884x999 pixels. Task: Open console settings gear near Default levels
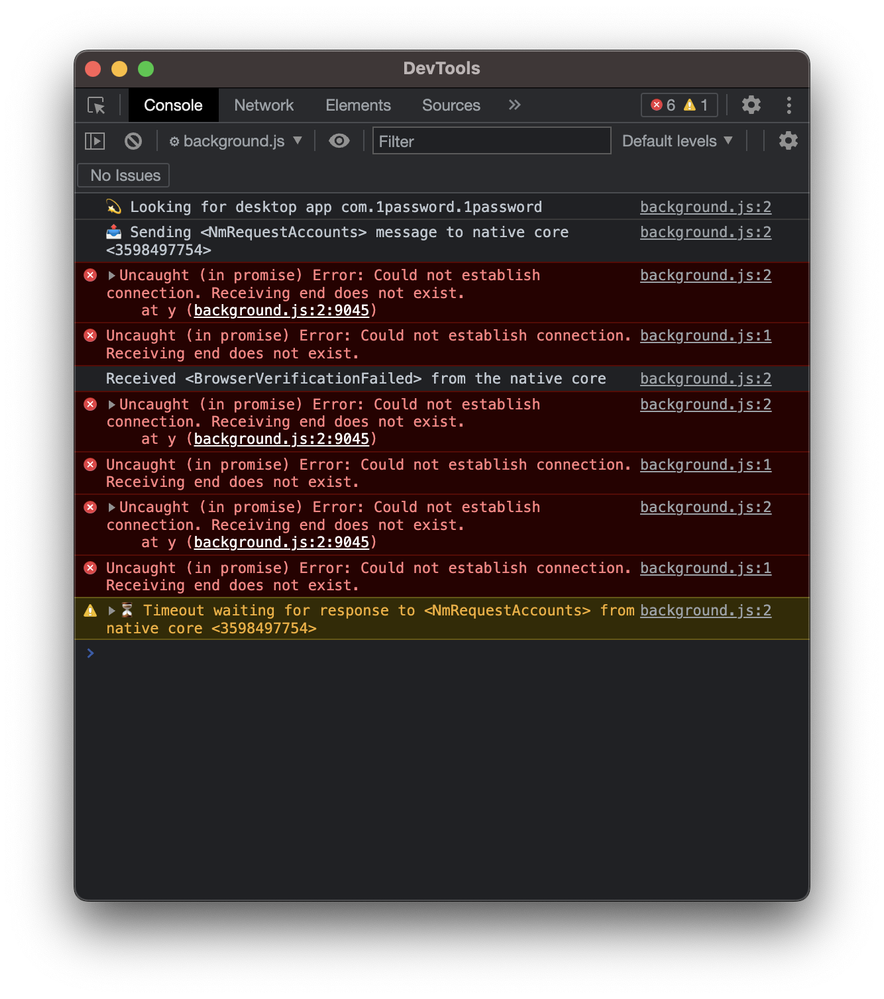tap(788, 141)
